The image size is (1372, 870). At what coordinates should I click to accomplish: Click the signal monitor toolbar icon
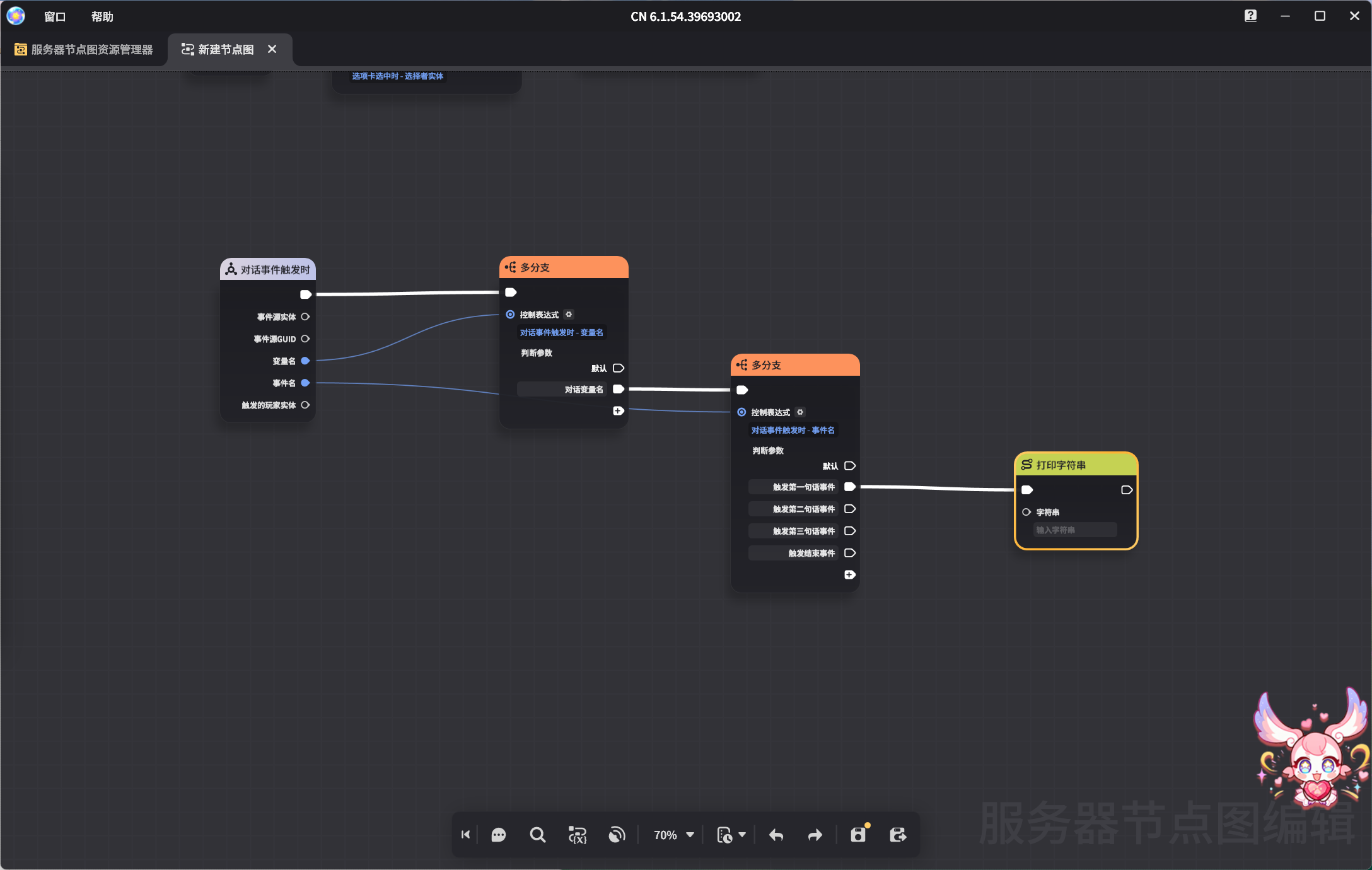[616, 835]
